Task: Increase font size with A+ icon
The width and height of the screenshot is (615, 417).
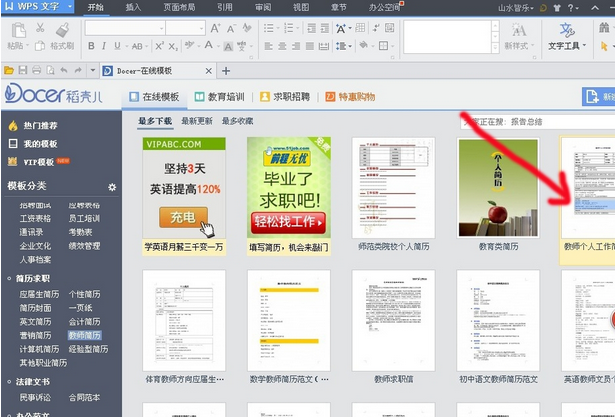Action: pos(215,28)
